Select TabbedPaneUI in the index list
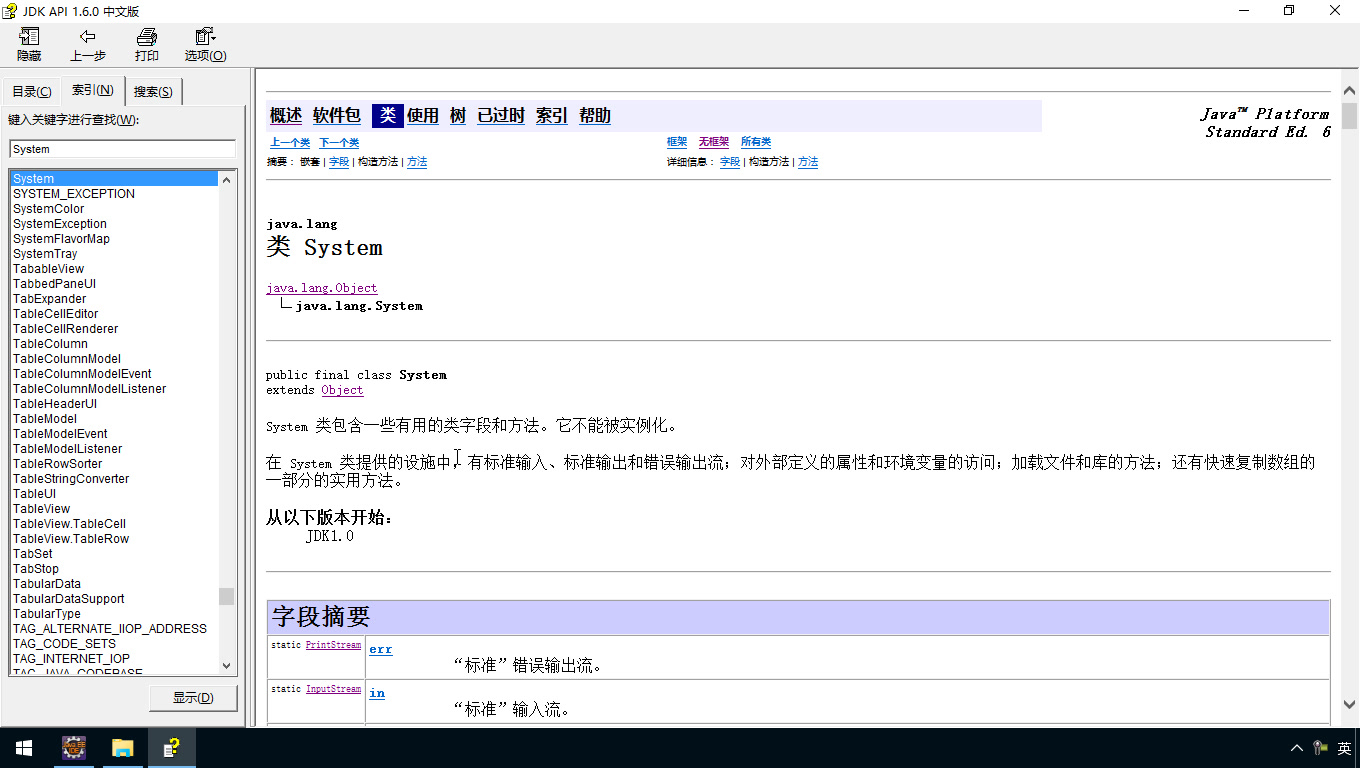The height and width of the screenshot is (768, 1360). pyautogui.click(x=55, y=284)
